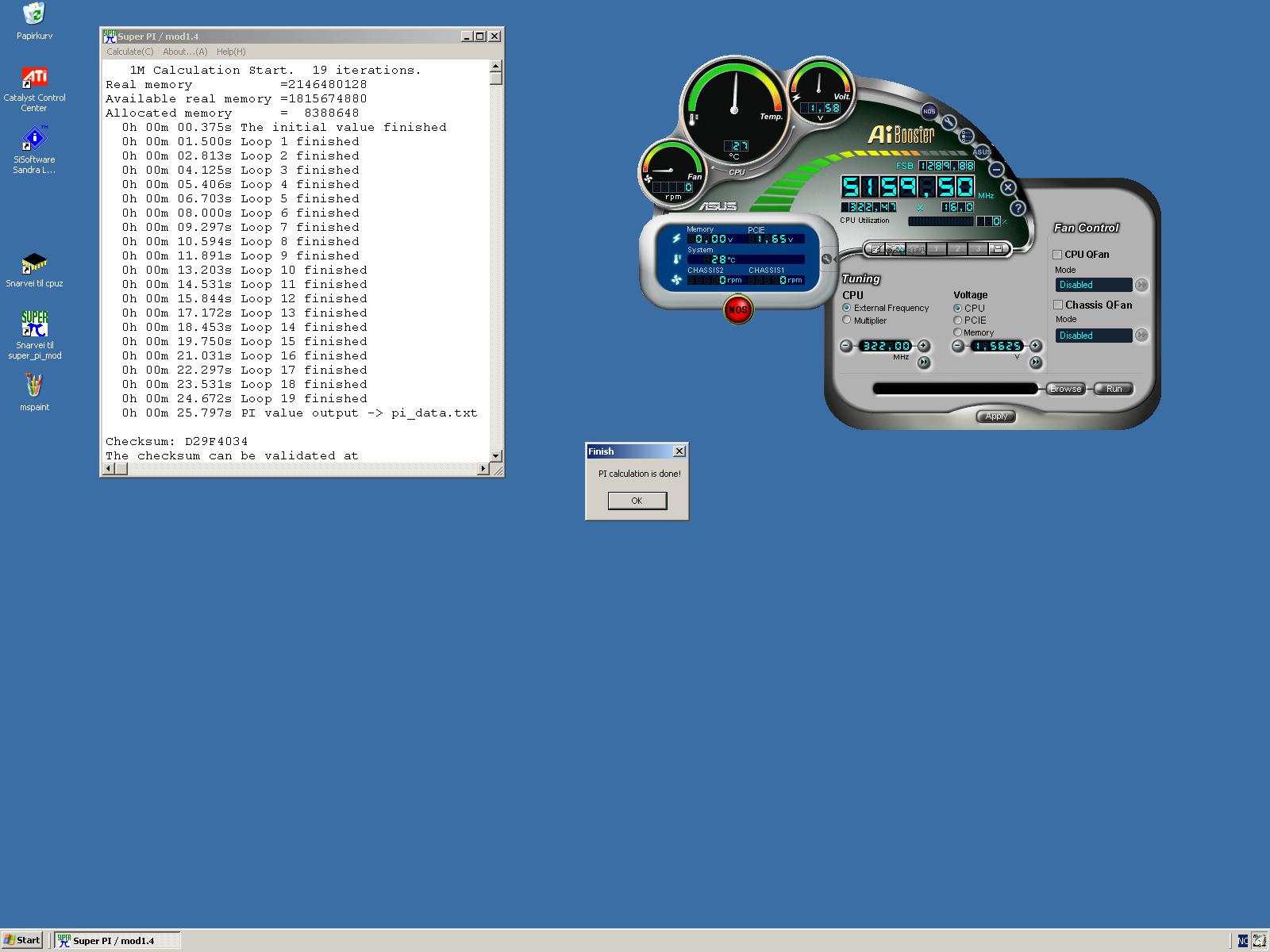The image size is (1270, 952).
Task: Click Run button in AI Booster
Action: pos(1114,389)
